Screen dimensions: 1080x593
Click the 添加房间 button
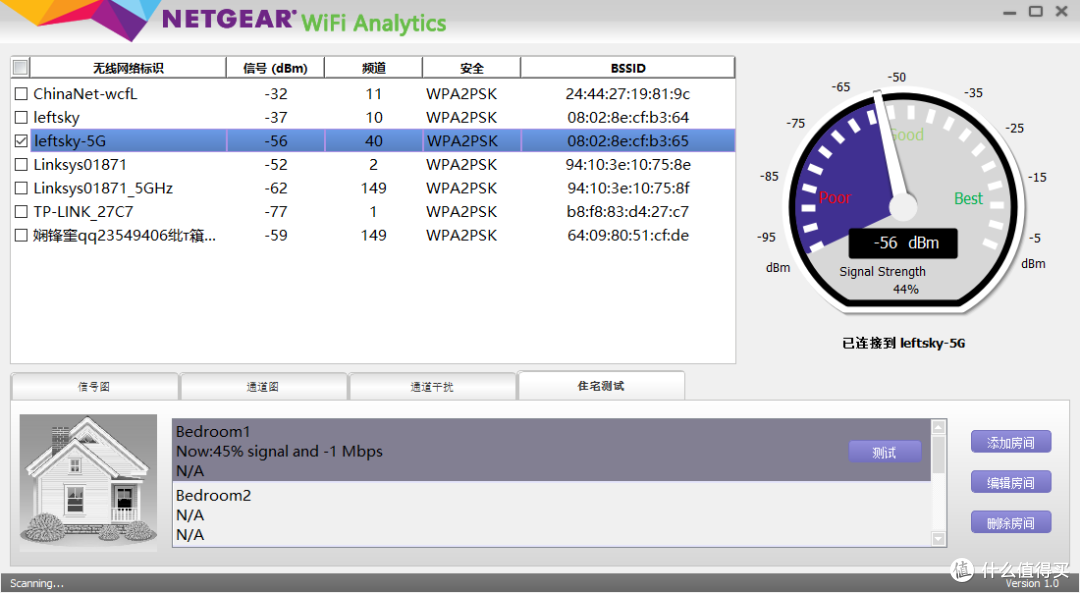click(1010, 441)
